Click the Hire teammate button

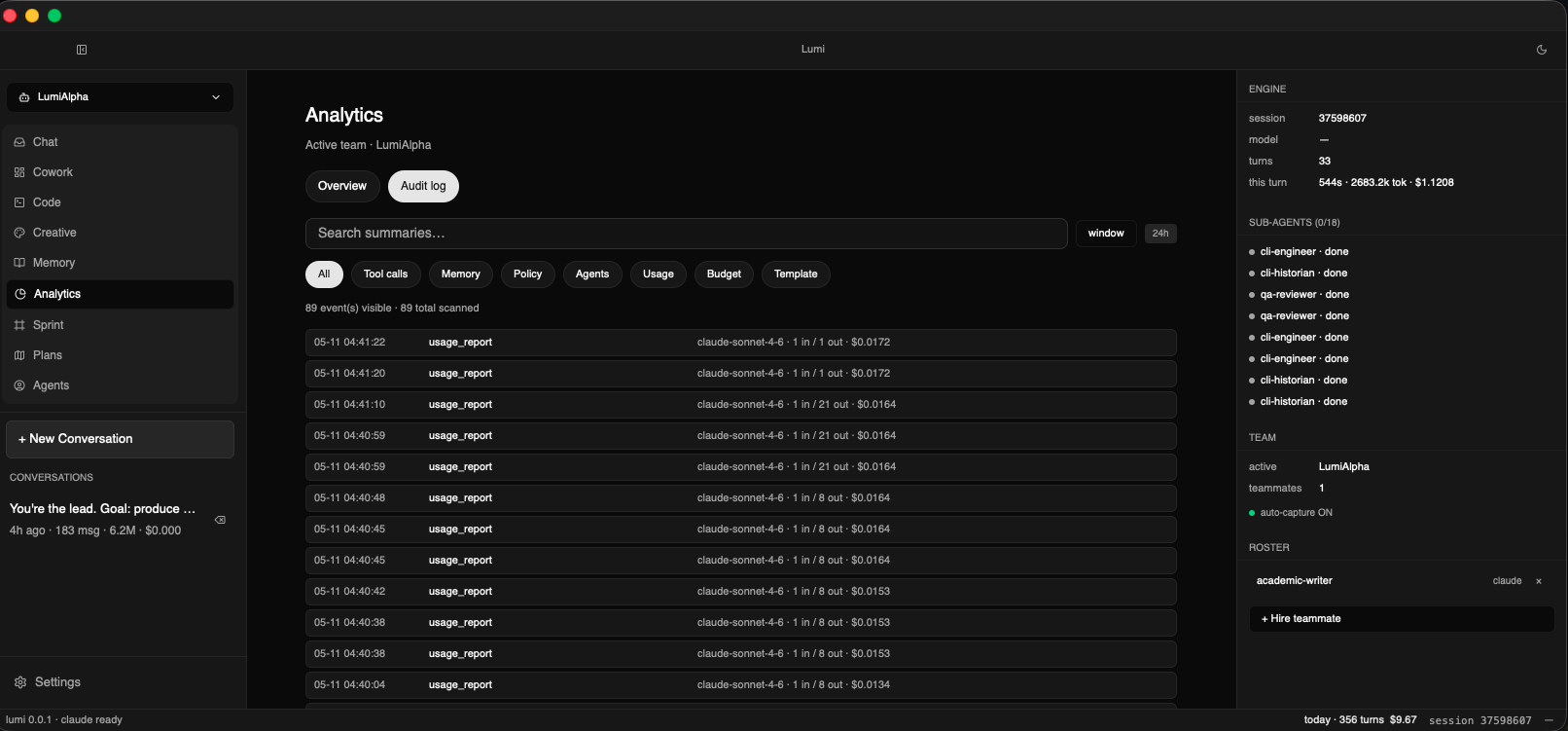1402,619
